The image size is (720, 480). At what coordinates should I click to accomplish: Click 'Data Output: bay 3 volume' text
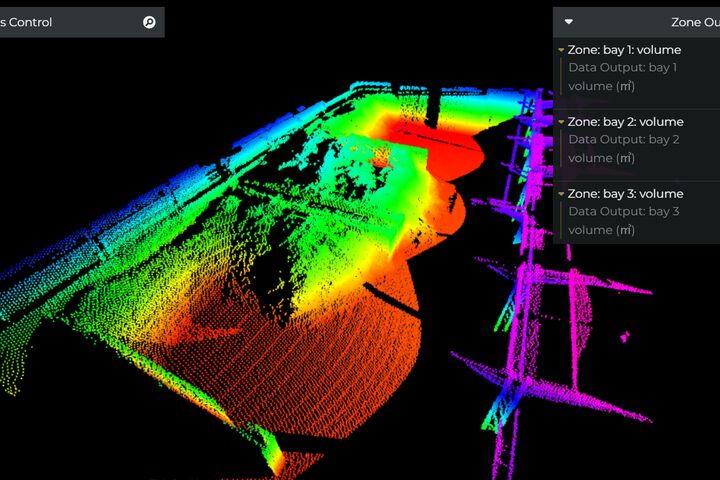[x=624, y=221]
